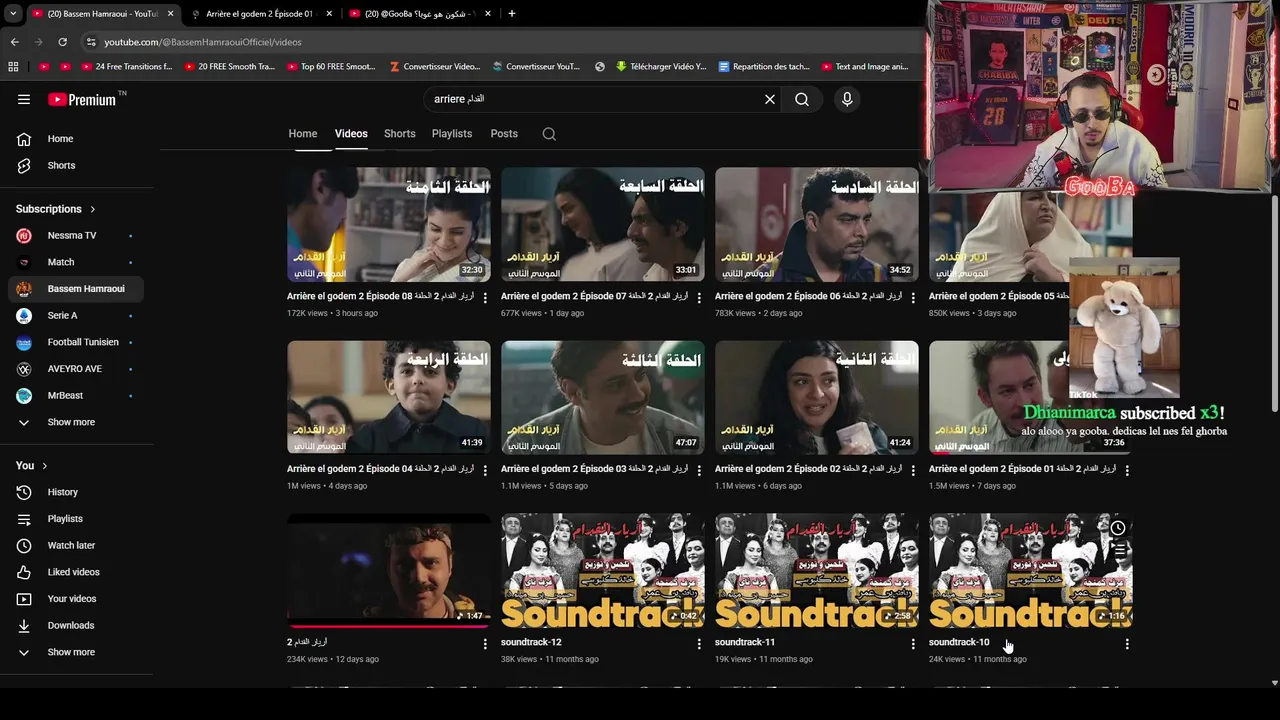1280x720 pixels.
Task: Open Downloads in sidebar
Action: coord(76,625)
